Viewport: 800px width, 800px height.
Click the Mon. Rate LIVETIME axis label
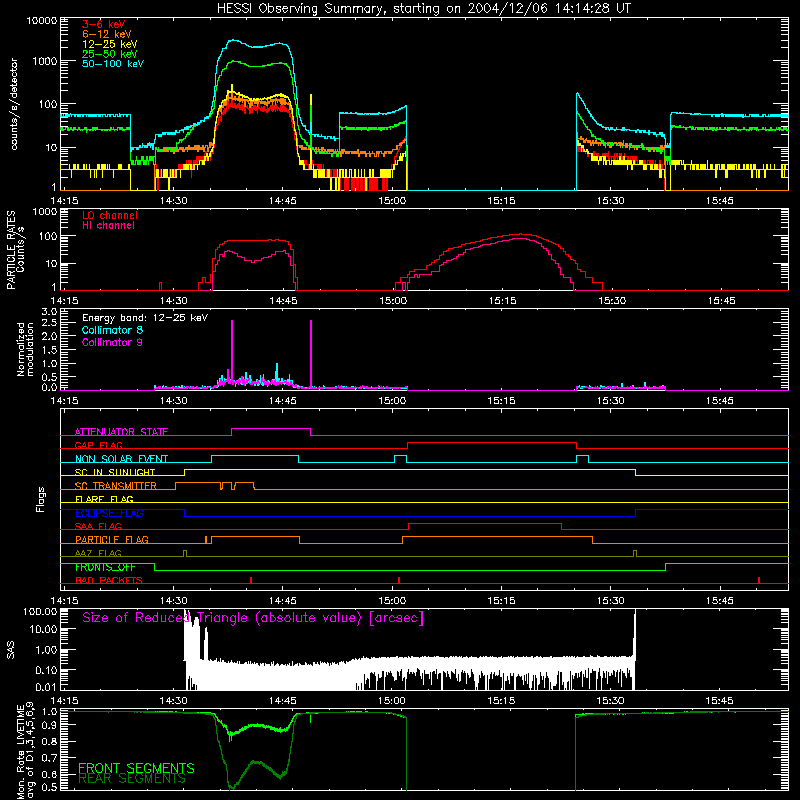(x=25, y=750)
